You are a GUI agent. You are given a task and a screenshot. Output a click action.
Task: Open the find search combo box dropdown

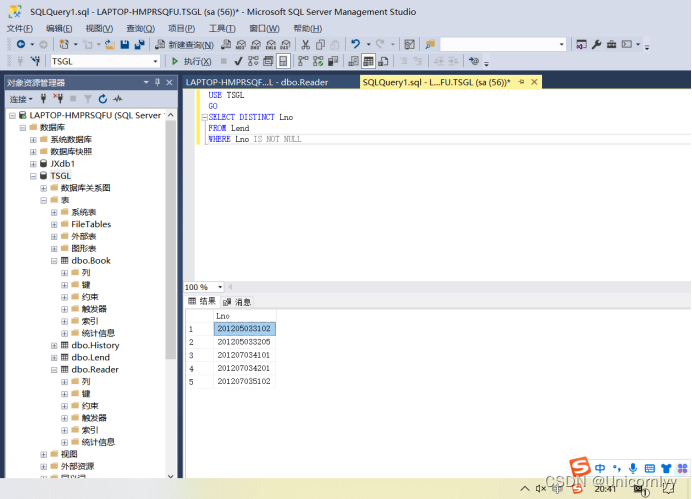point(561,44)
